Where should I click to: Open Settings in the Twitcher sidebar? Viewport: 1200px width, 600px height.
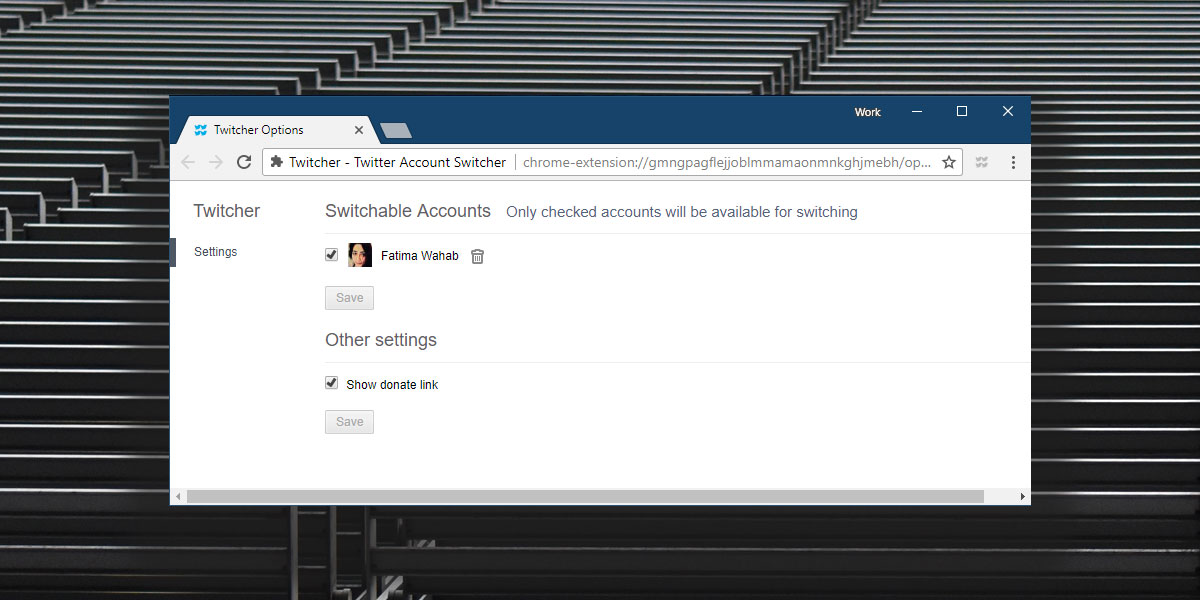click(x=216, y=252)
